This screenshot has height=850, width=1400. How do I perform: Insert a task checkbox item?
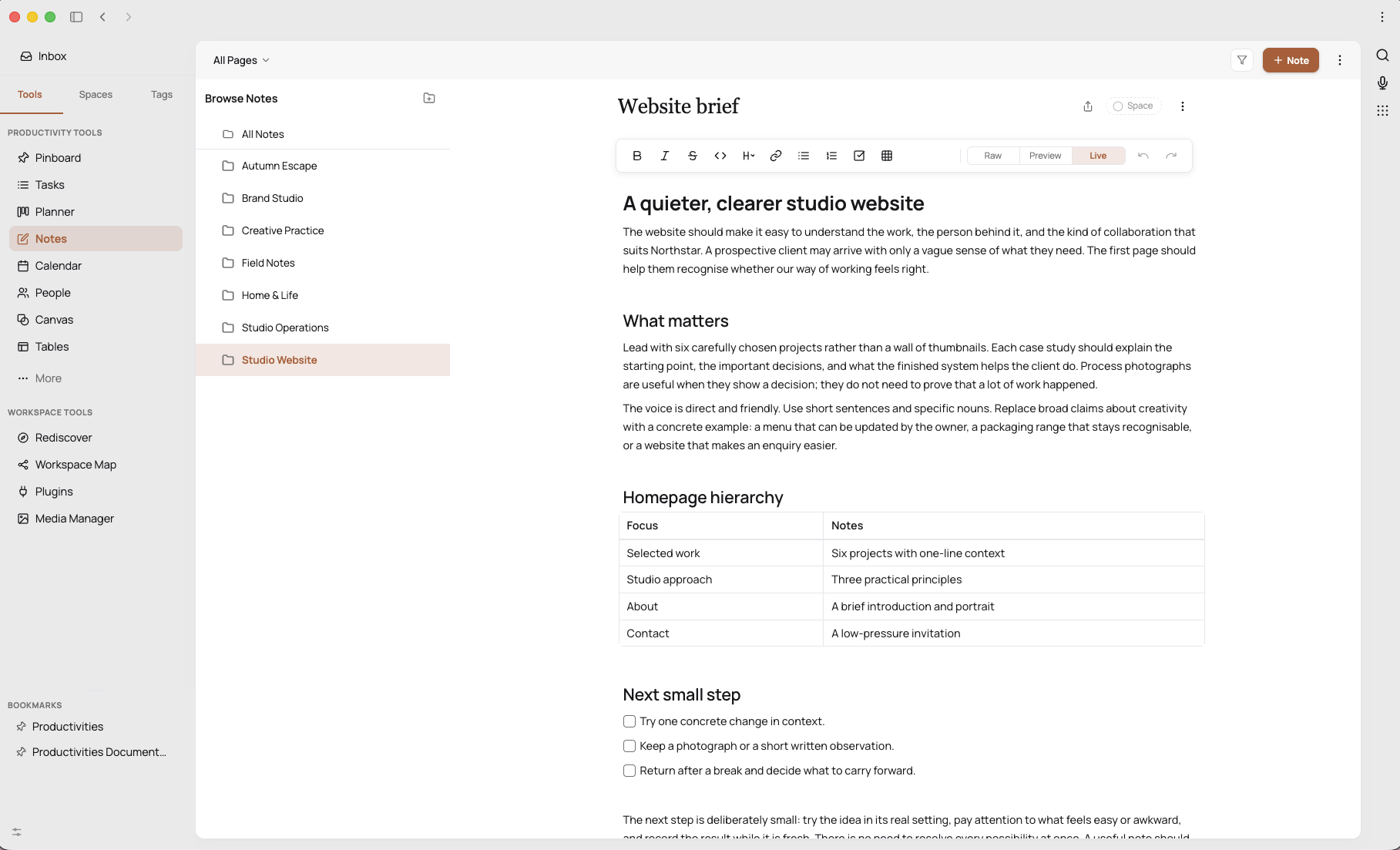[x=858, y=156]
